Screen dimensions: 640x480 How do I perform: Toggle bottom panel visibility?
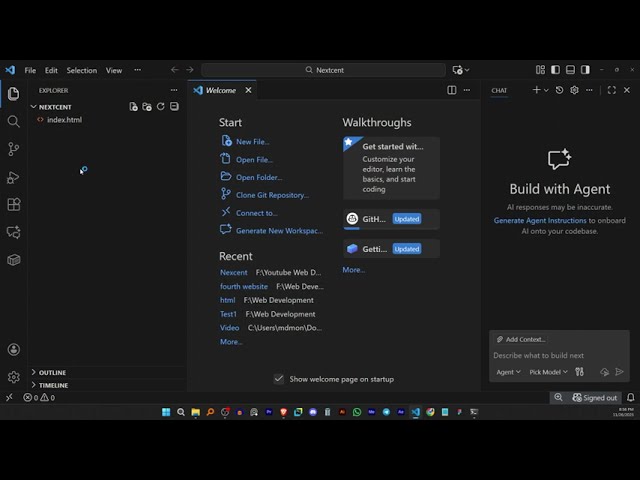pos(570,70)
